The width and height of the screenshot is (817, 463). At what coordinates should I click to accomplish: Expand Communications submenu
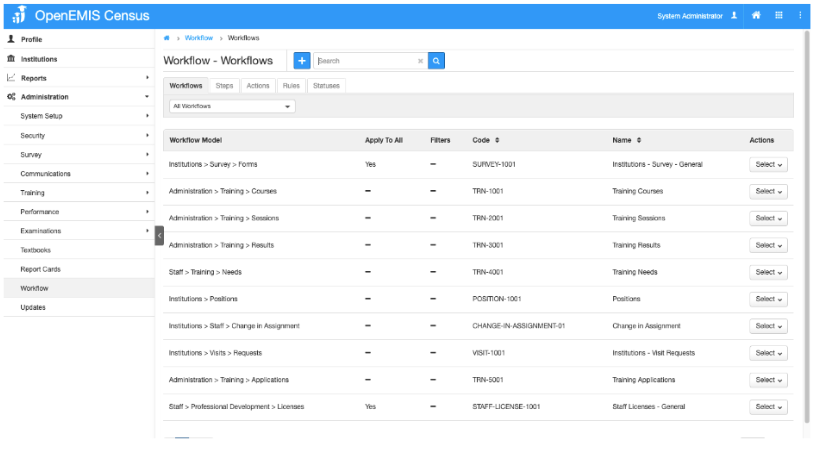[147, 173]
